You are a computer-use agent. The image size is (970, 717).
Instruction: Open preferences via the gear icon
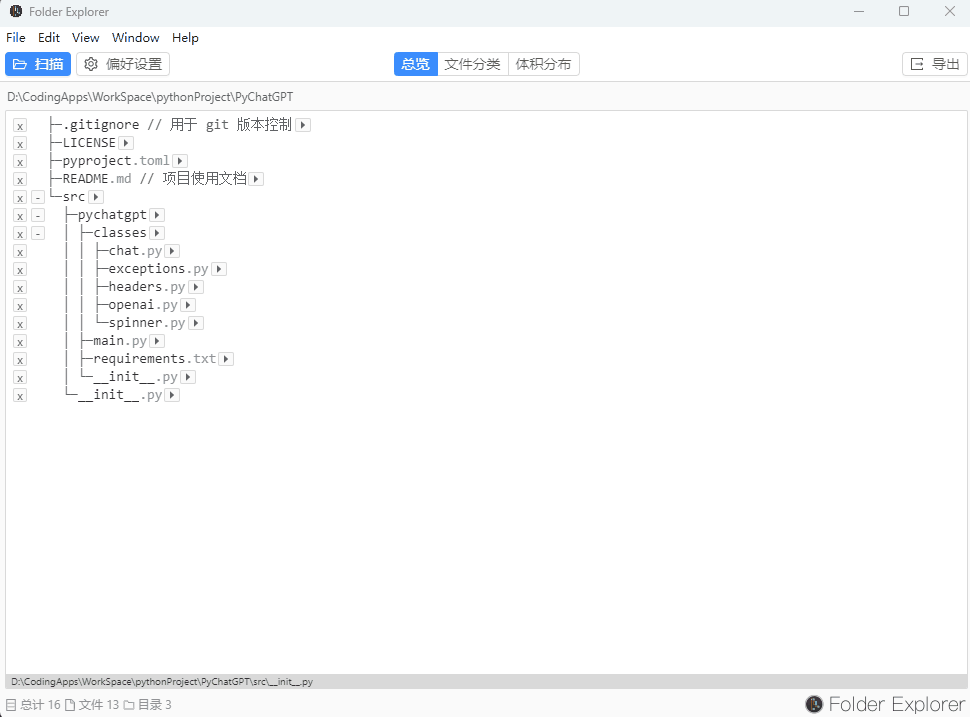pyautogui.click(x=91, y=63)
